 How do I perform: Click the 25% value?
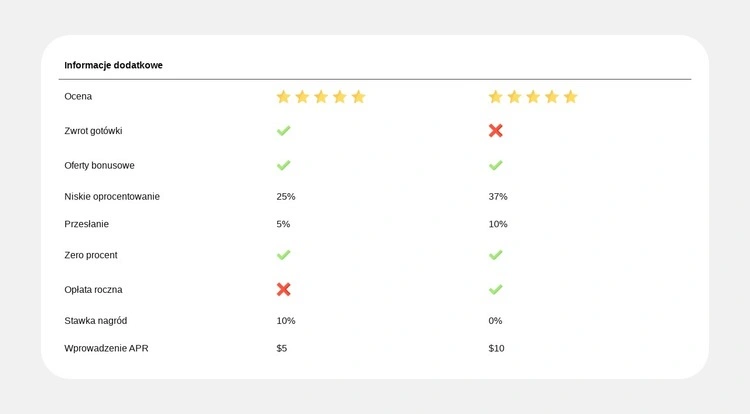coord(286,196)
